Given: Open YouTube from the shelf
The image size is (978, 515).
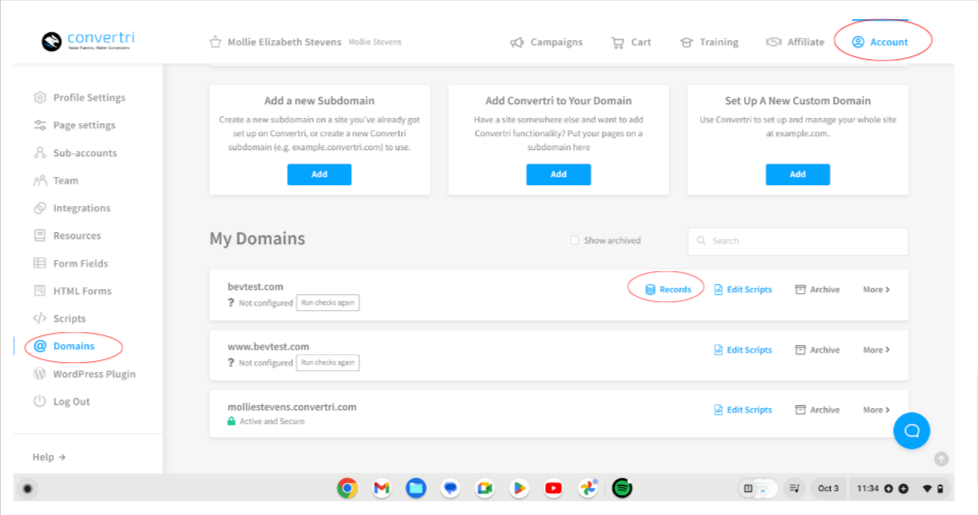Looking at the screenshot, I should [x=553, y=488].
